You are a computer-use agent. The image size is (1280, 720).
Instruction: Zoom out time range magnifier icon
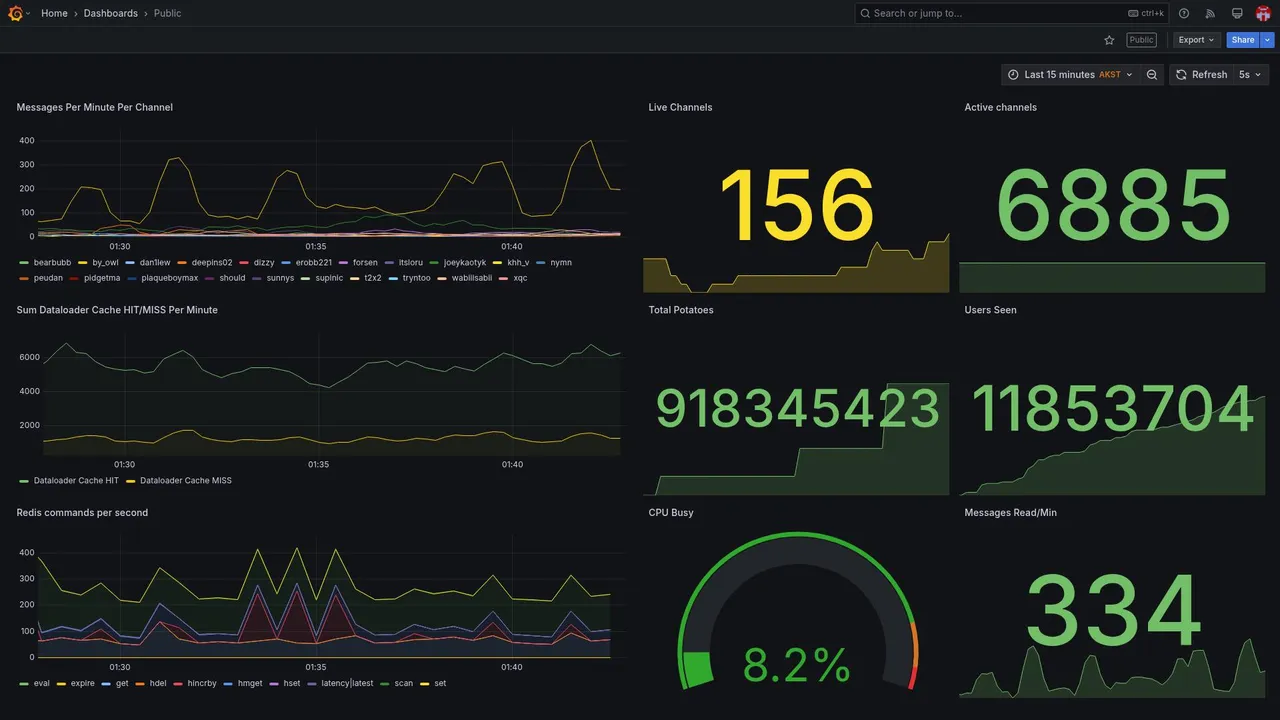[1152, 75]
